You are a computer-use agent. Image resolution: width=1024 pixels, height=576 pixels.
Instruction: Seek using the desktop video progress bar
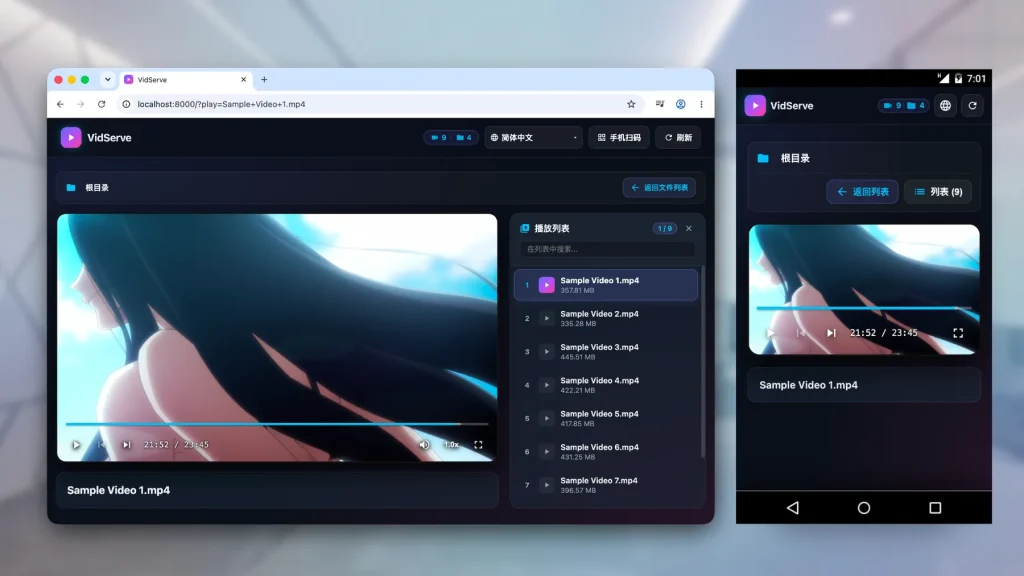pyautogui.click(x=277, y=424)
